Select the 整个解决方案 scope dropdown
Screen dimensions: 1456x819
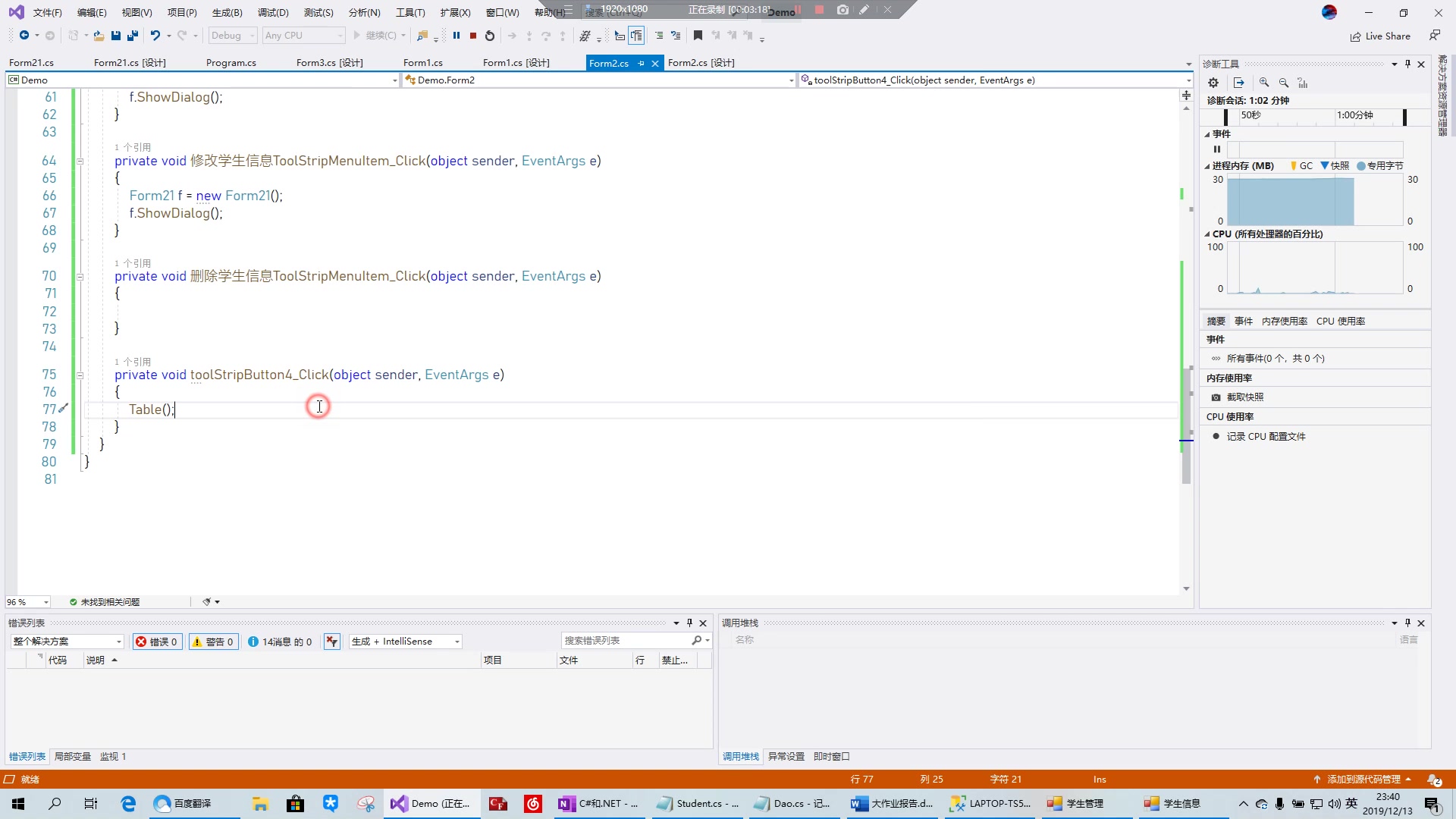click(x=65, y=641)
